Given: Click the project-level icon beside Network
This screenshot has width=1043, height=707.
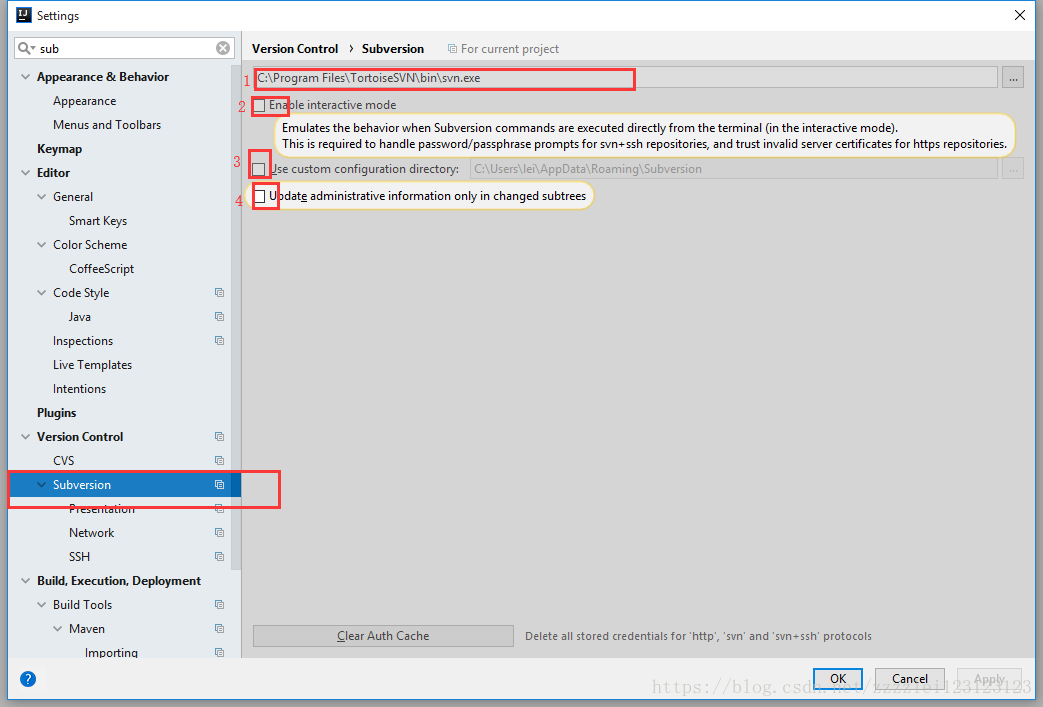Looking at the screenshot, I should (x=220, y=533).
